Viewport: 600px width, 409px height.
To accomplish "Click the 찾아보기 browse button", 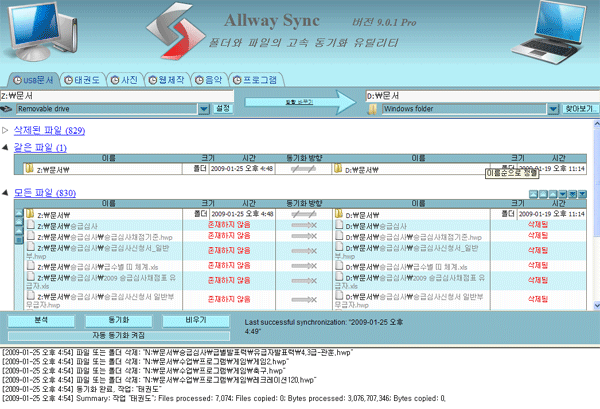I will pos(581,109).
